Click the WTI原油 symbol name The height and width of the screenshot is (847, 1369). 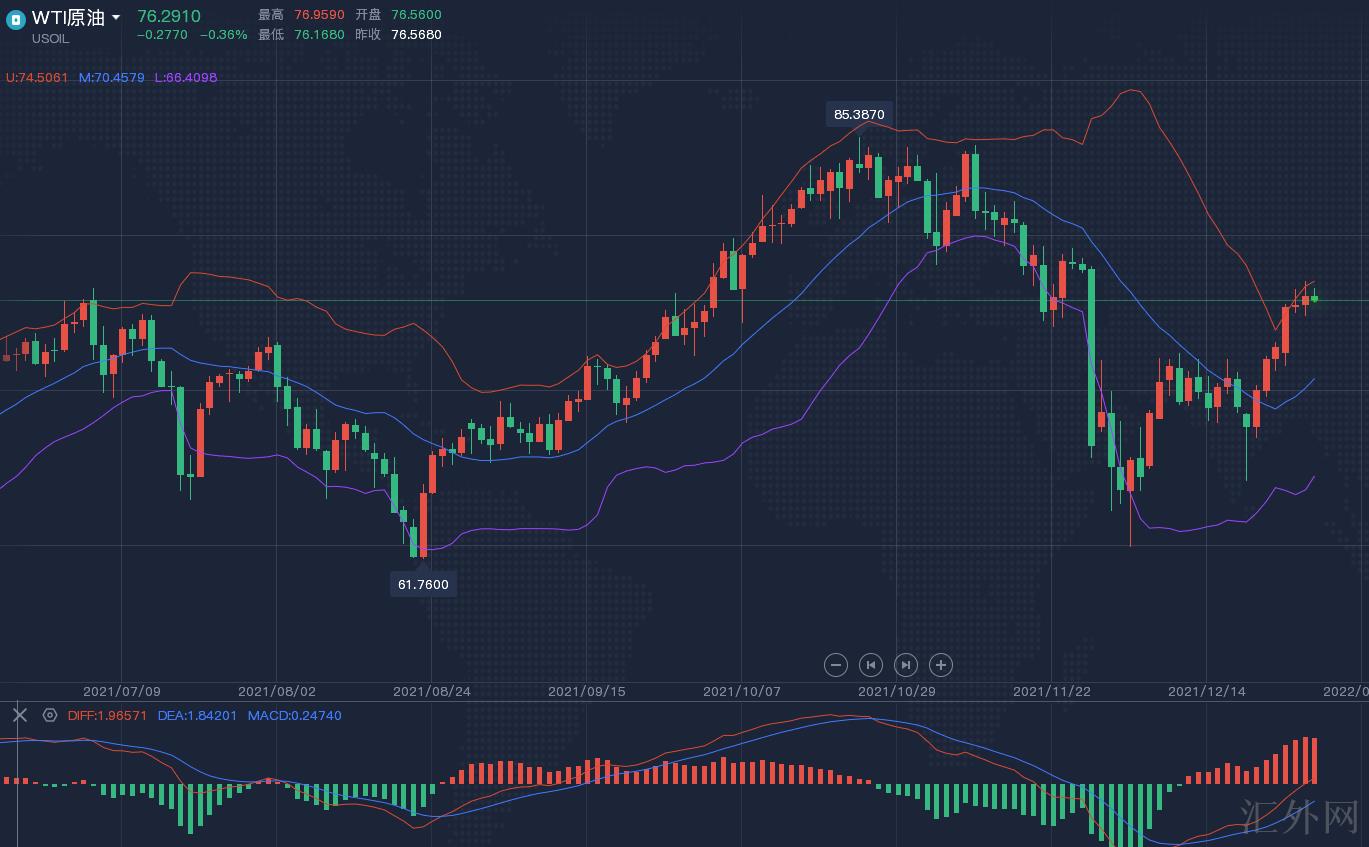pos(67,18)
